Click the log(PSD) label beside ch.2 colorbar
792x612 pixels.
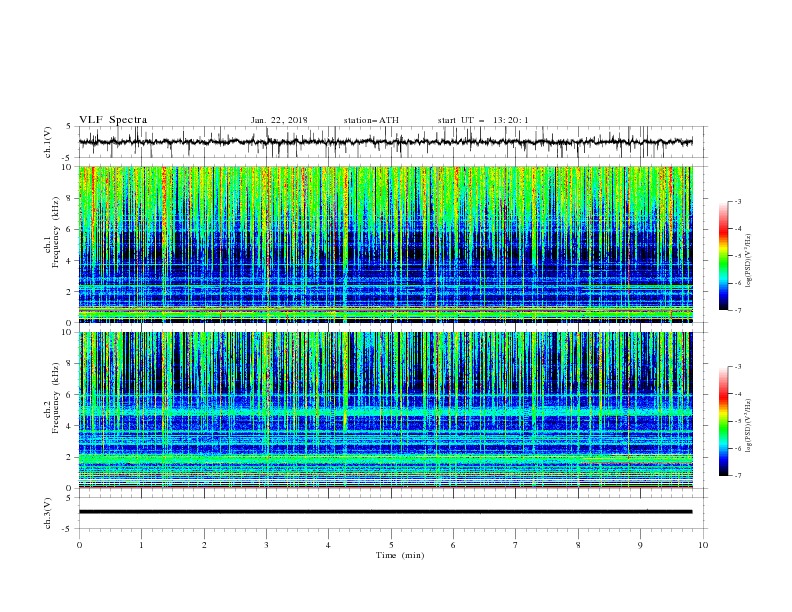[x=748, y=426]
